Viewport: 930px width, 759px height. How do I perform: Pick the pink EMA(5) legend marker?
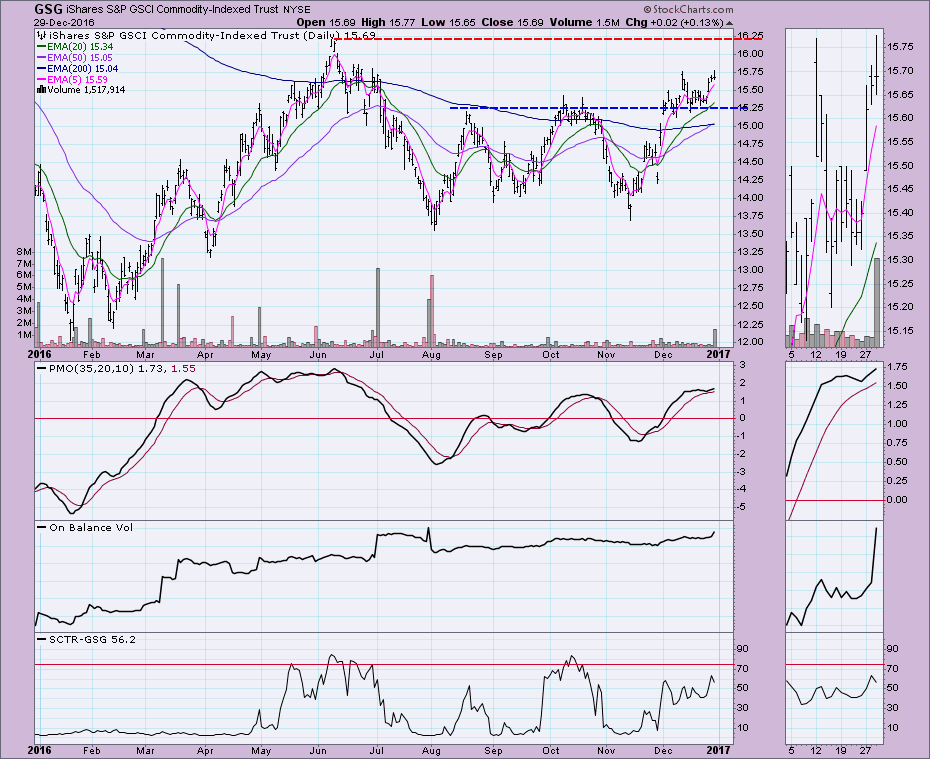pos(41,79)
